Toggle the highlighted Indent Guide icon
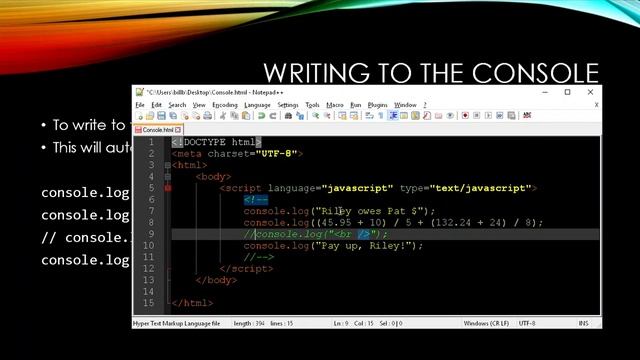The image size is (640, 360). tap(393, 116)
